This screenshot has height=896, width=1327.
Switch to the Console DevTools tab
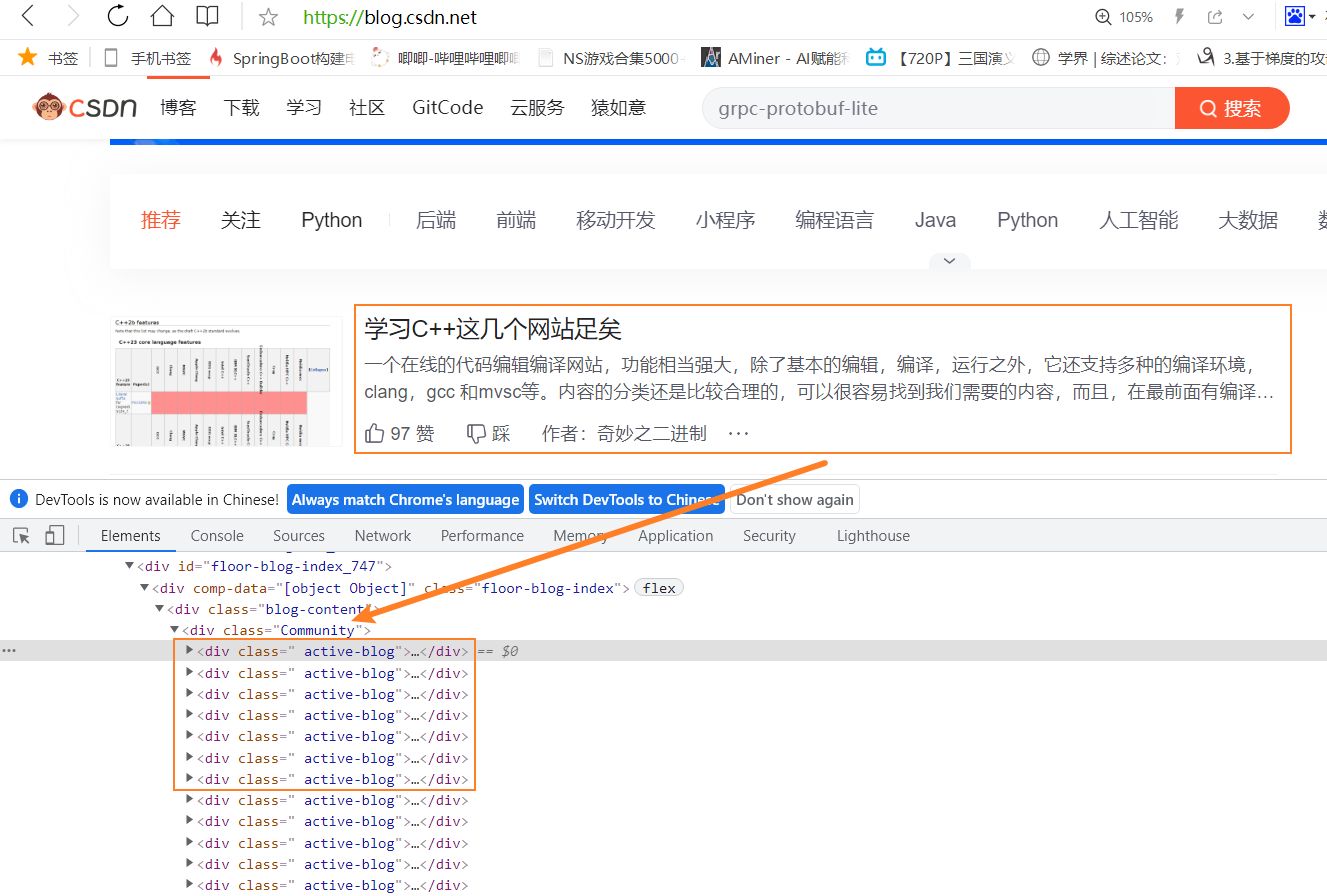[x=217, y=536]
